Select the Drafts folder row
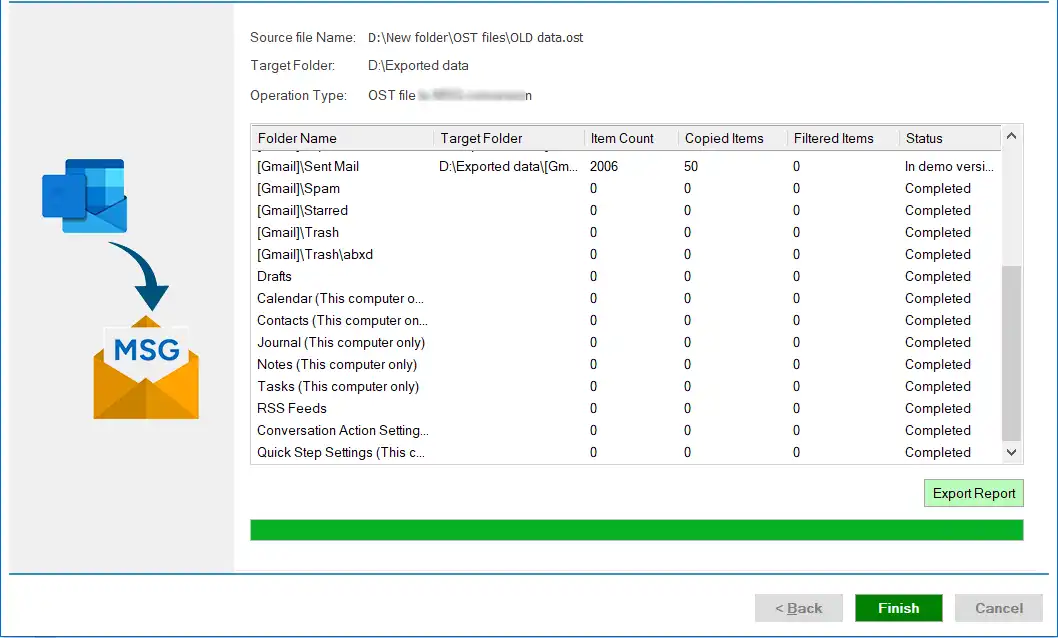The height and width of the screenshot is (638, 1058). [626, 277]
